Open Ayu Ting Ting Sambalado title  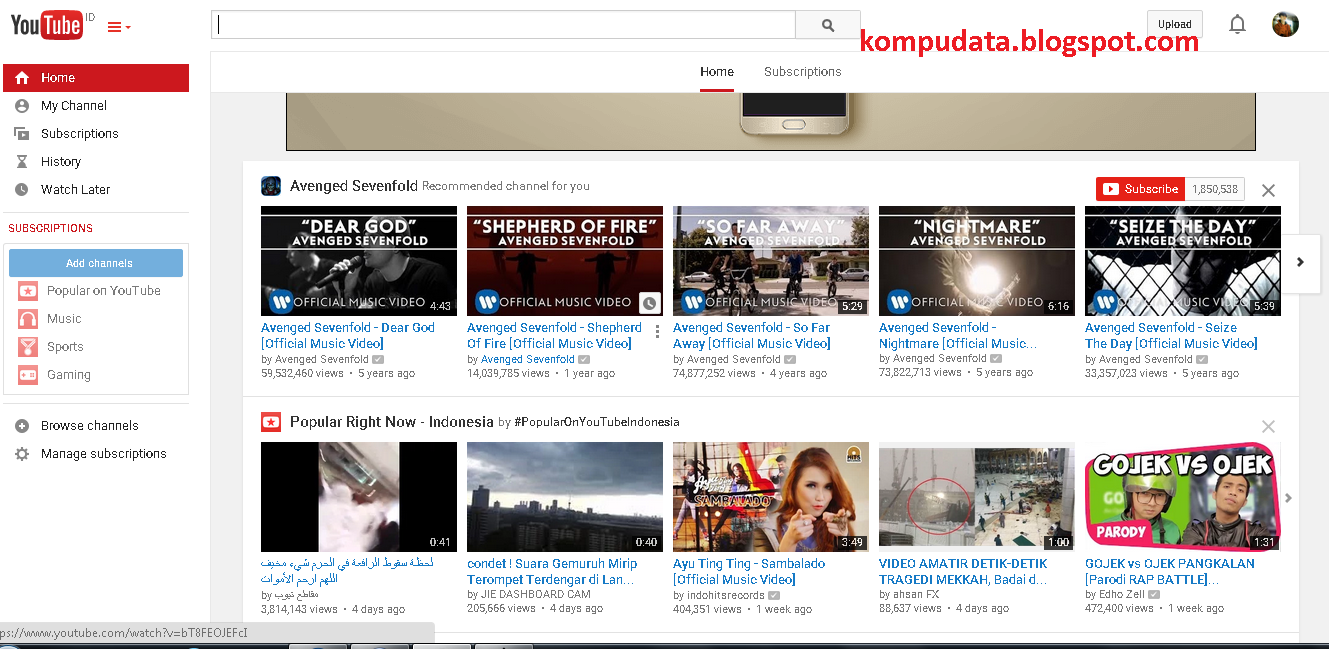[749, 572]
